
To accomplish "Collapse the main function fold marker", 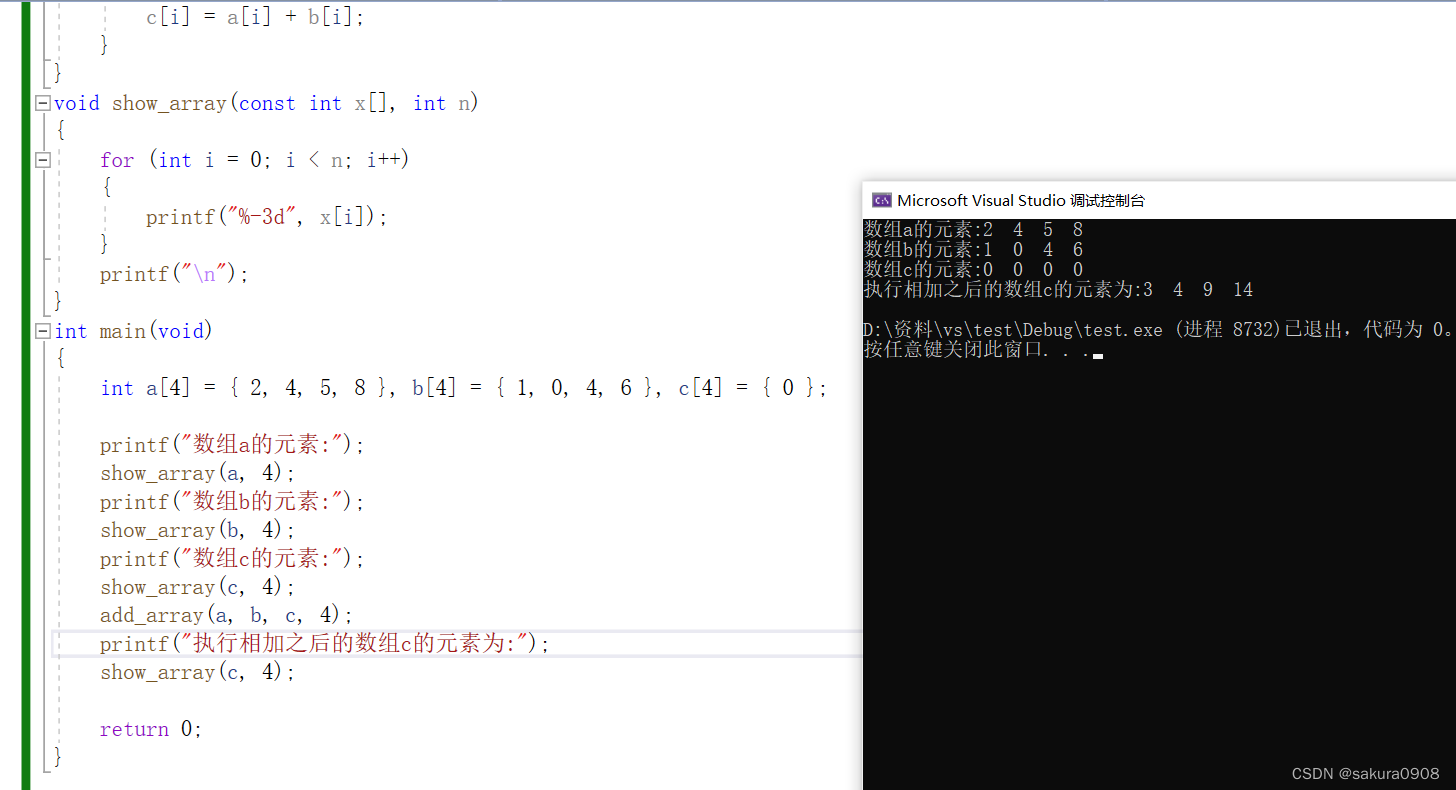I will tap(42, 331).
